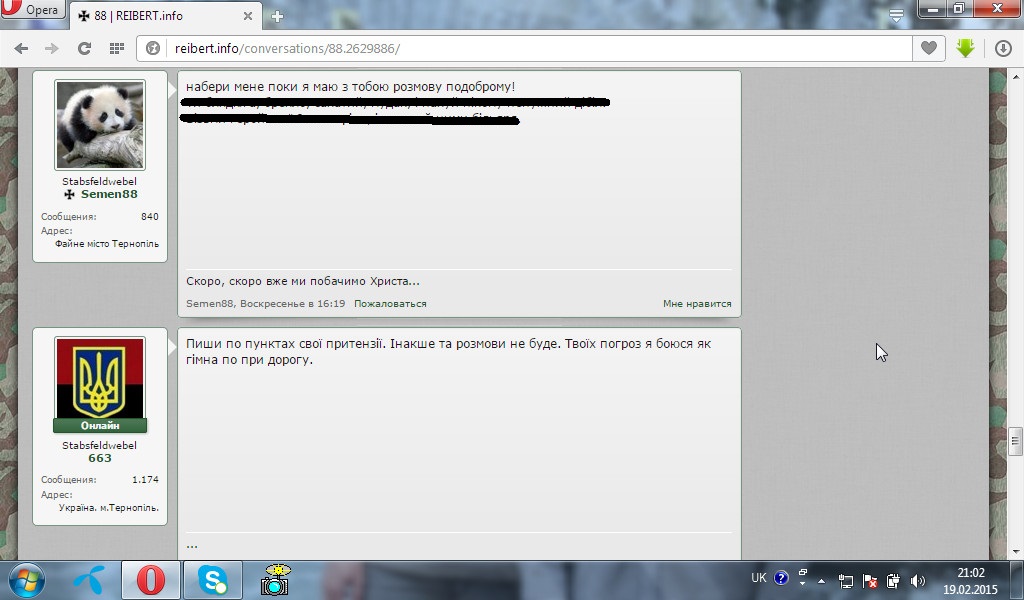Image resolution: width=1024 pixels, height=600 pixels.
Task: Select the 88 | REIBERT.info tab
Action: [x=165, y=16]
